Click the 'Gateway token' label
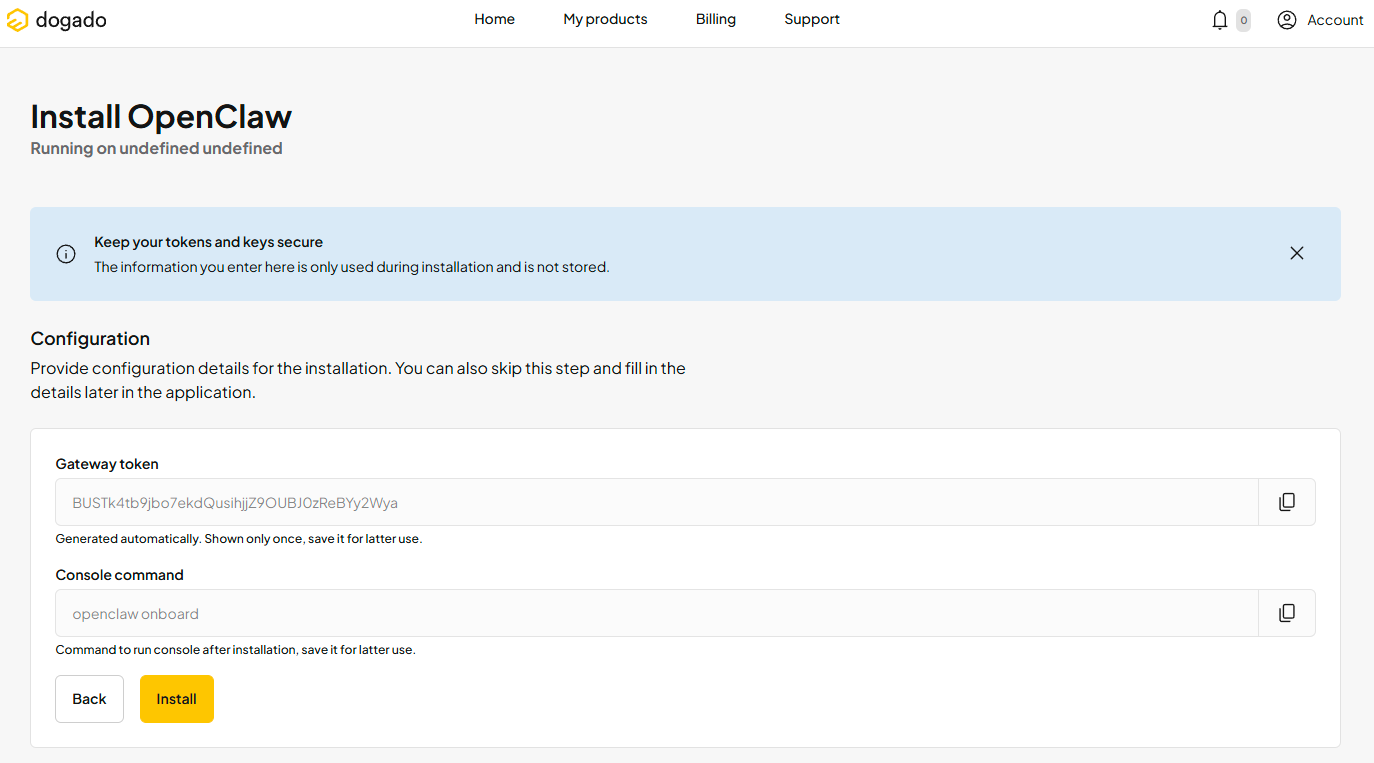 107,464
